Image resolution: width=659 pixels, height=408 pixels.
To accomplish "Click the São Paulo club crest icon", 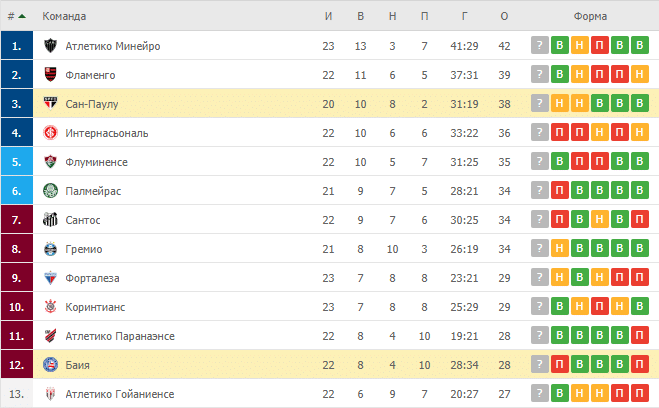I will (x=50, y=103).
